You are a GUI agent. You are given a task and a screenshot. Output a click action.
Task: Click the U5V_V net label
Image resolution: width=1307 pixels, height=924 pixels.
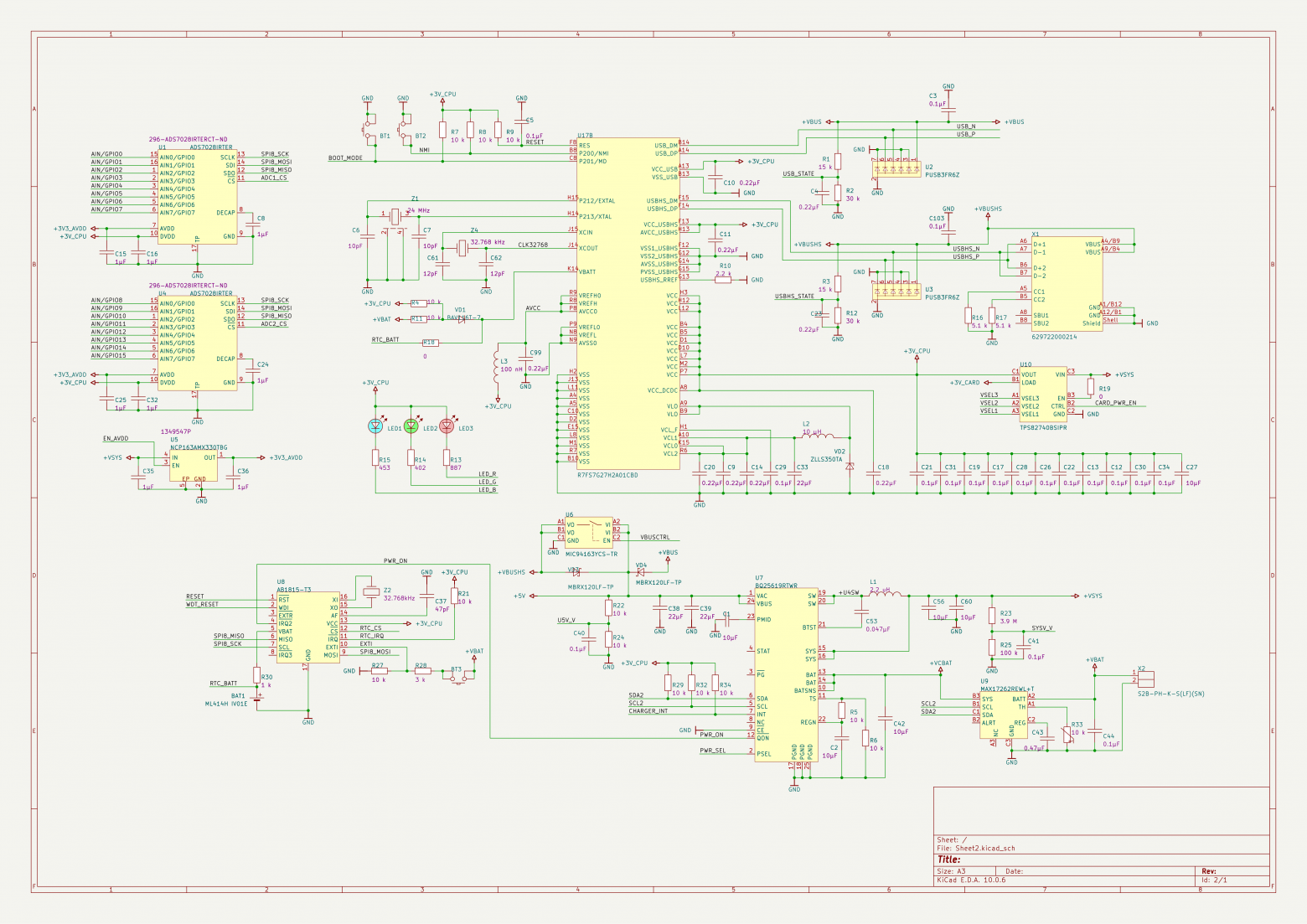coord(566,620)
